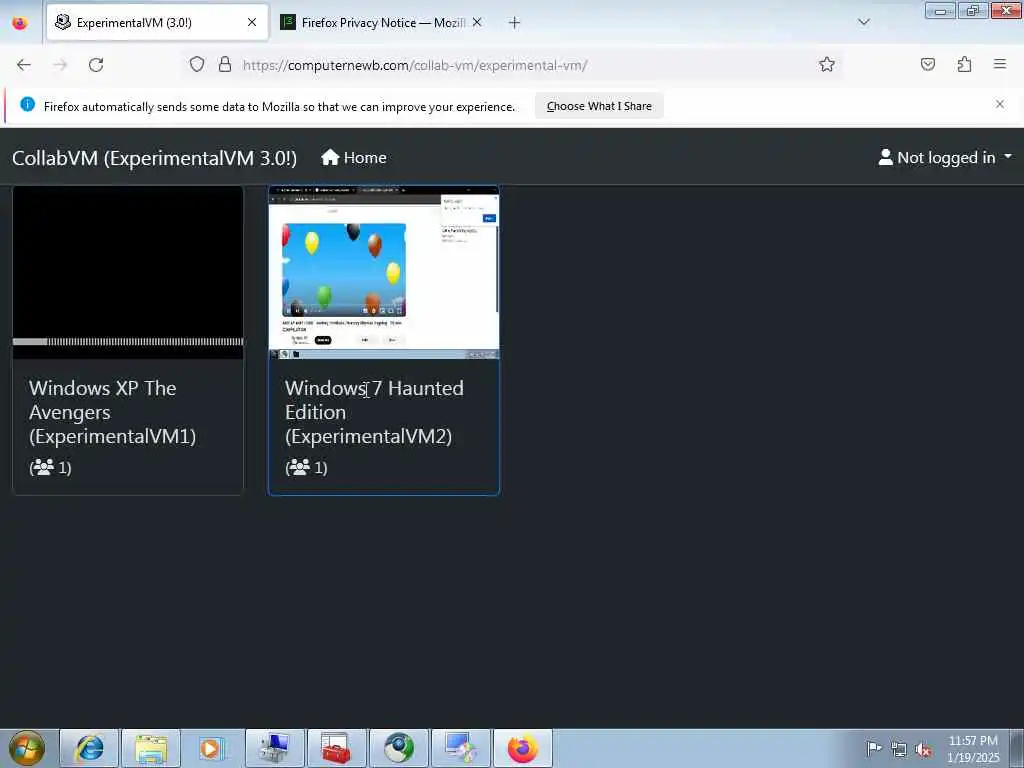Open the taskbar clock 11:57 PM
The height and width of the screenshot is (768, 1024).
973,749
